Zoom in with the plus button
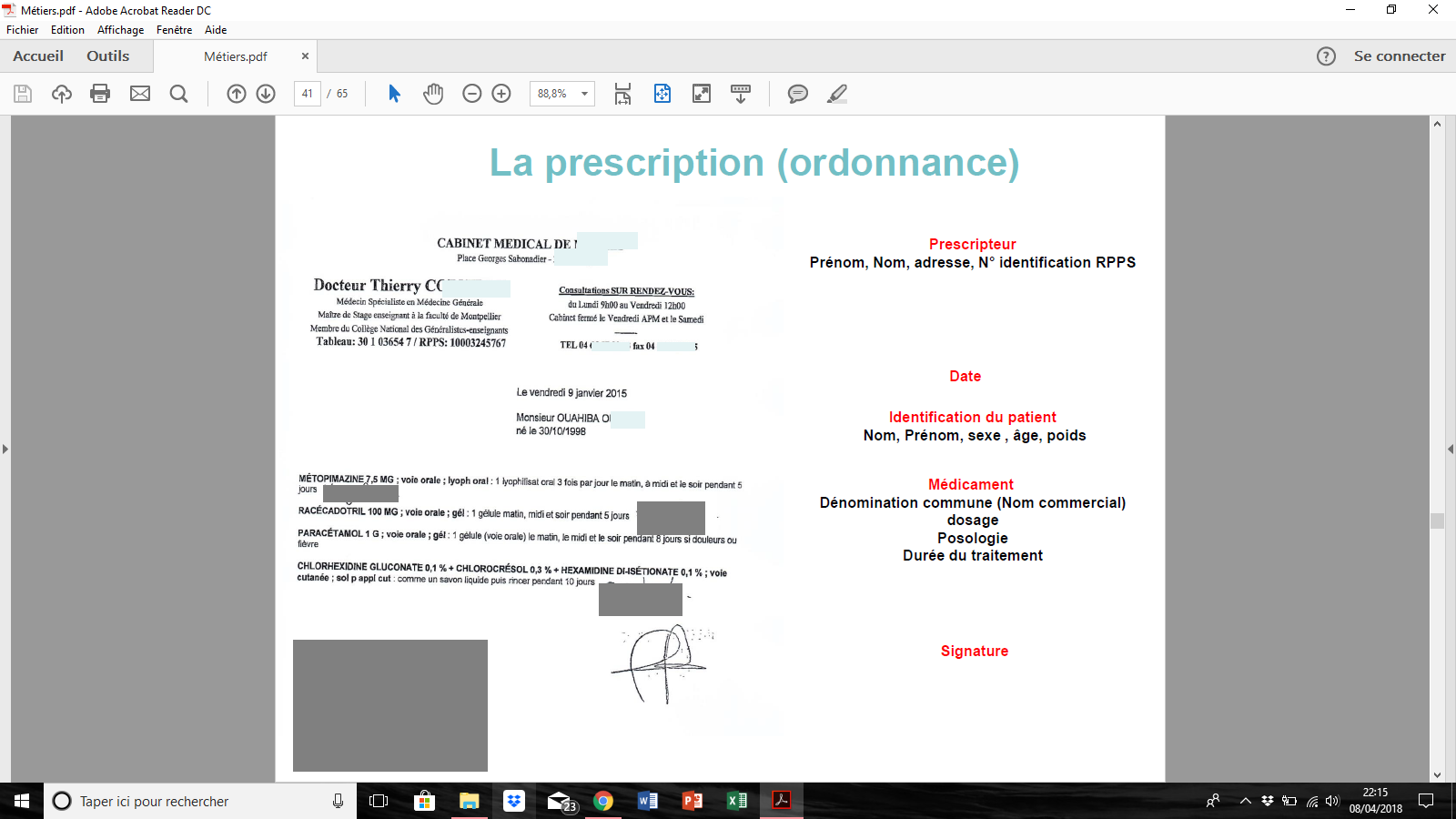The image size is (1456, 819). point(501,94)
